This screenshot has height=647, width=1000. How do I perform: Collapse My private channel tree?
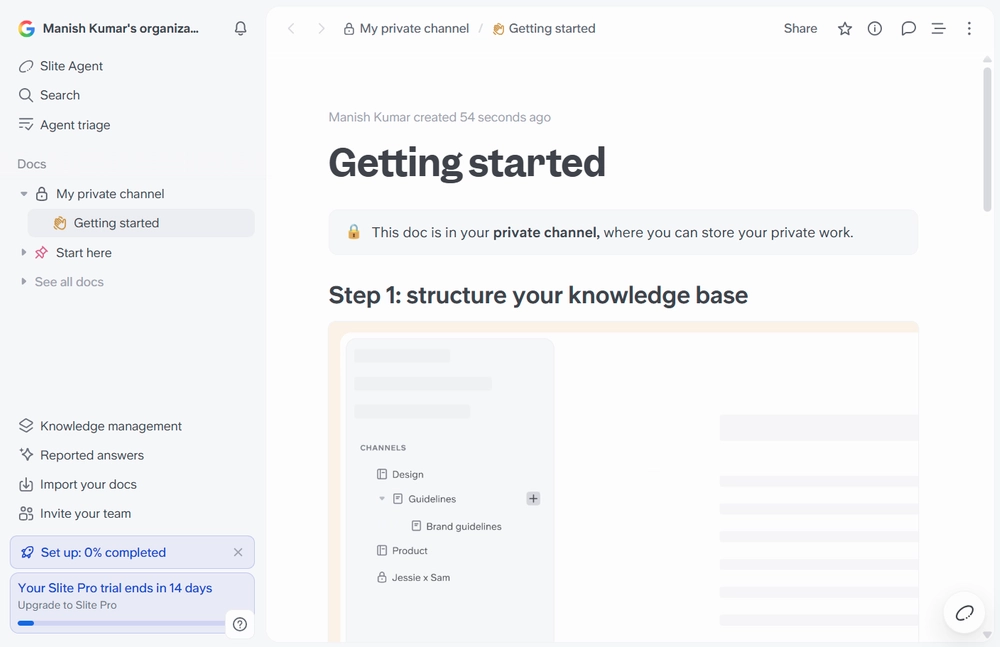pyautogui.click(x=24, y=193)
